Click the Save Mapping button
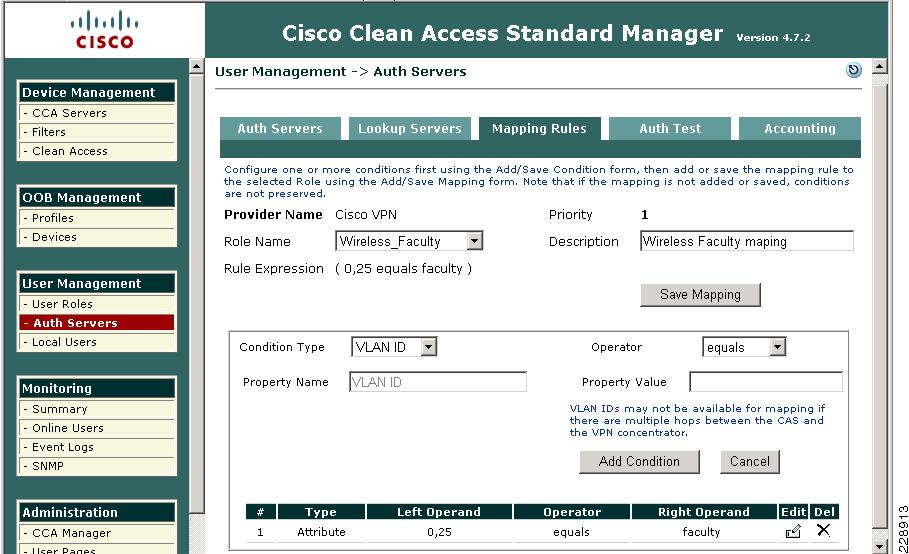The width and height of the screenshot is (909, 554). coord(700,294)
